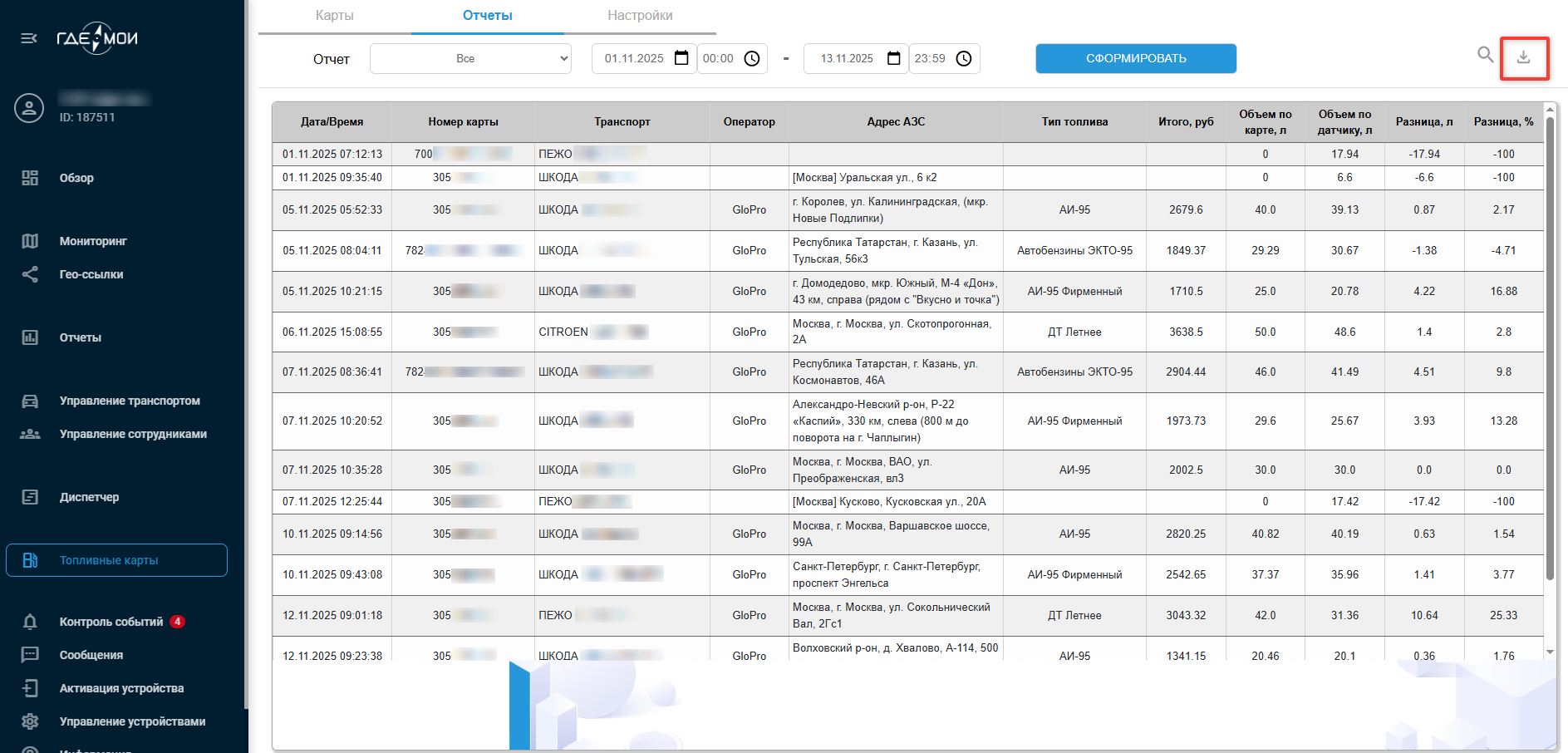Screen dimensions: 1568x753
Task: Click the user profile avatar icon
Action: (x=29, y=108)
